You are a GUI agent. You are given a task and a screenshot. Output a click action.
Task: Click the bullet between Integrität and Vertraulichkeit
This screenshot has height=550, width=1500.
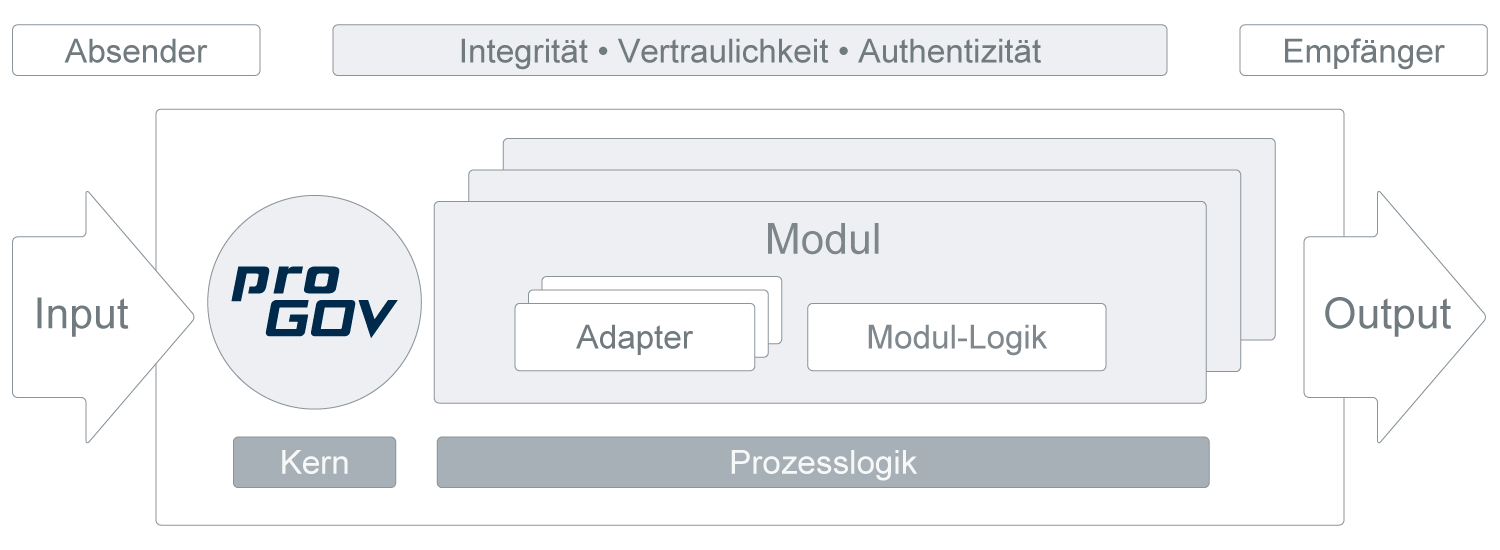(x=602, y=51)
